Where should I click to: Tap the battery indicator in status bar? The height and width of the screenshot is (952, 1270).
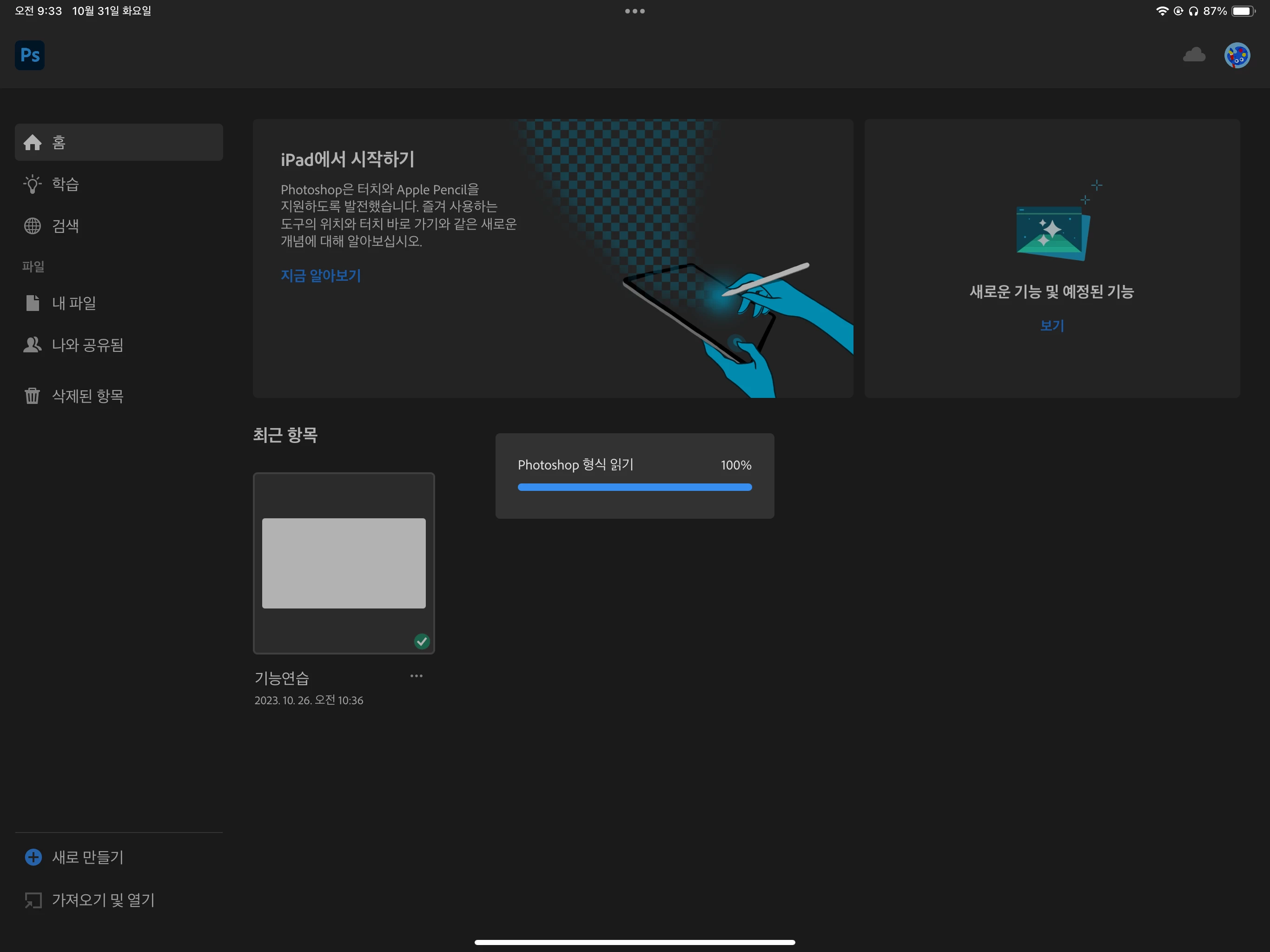click(1243, 11)
